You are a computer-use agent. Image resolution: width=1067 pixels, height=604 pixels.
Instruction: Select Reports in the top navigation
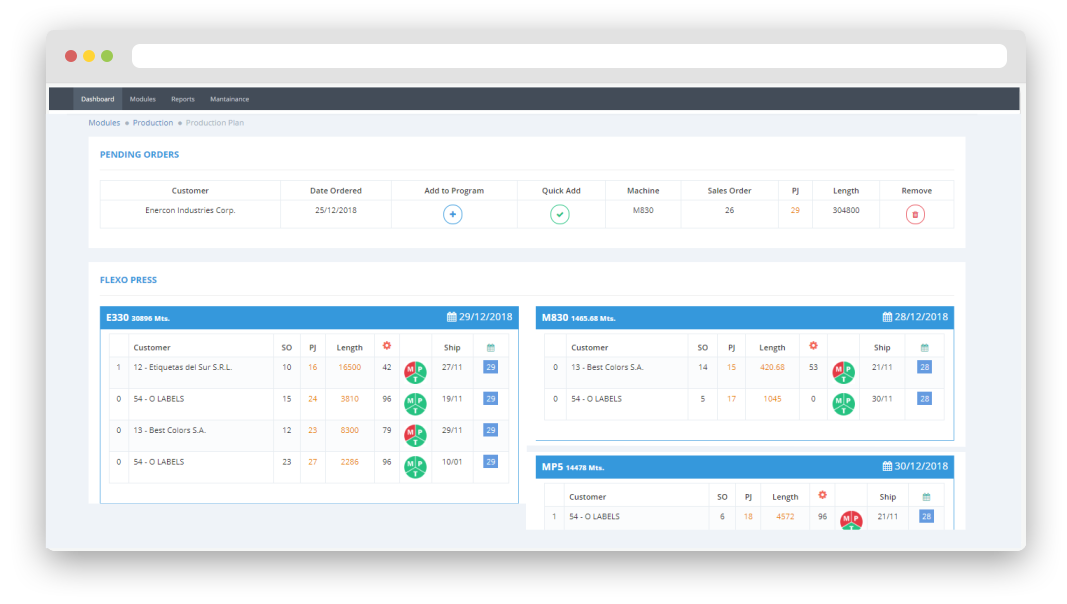182,99
